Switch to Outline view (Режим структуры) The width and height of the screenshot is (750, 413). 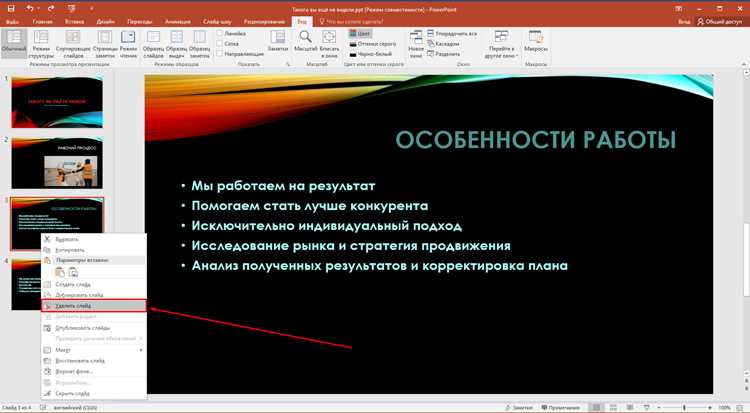41,44
